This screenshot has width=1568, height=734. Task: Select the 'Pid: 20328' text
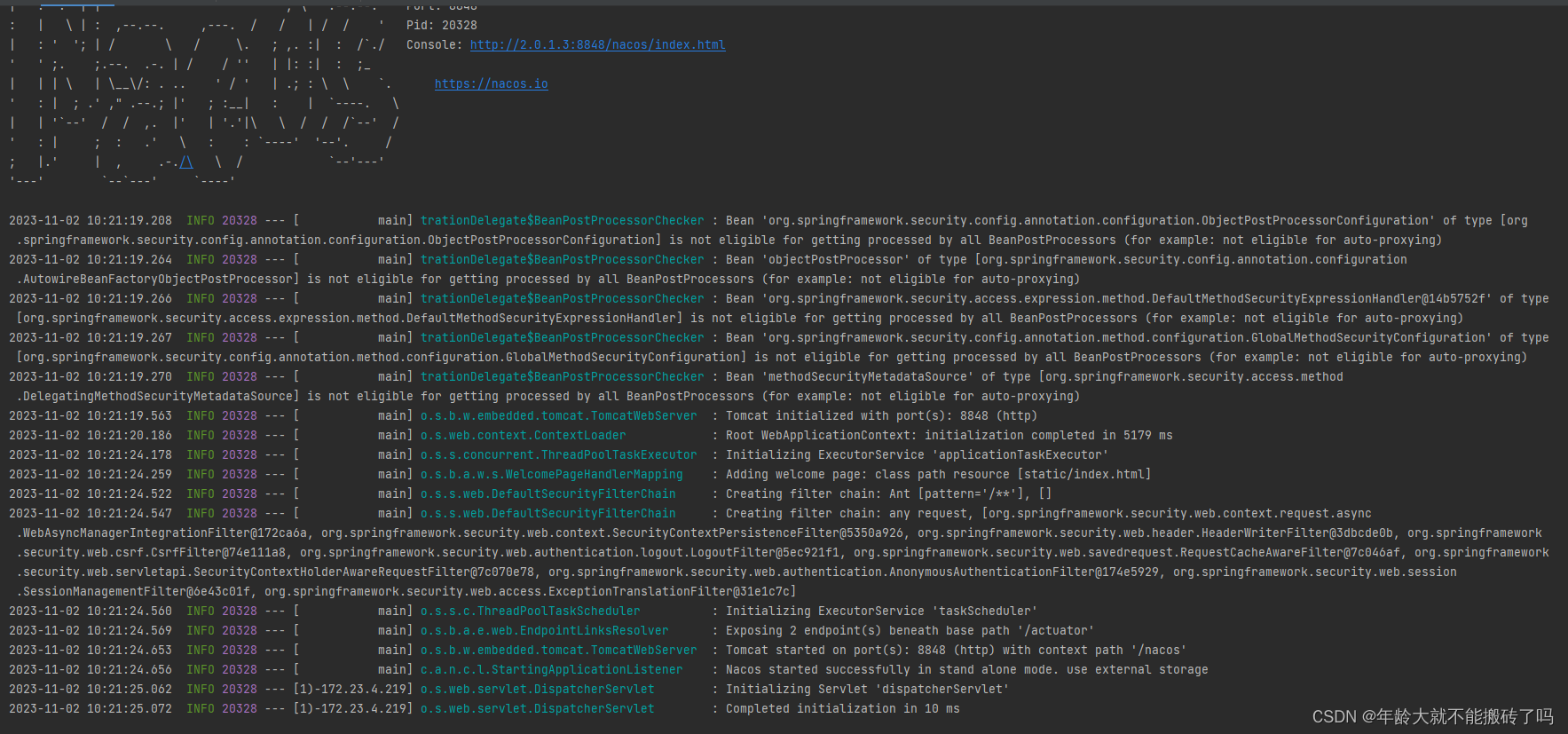(441, 25)
